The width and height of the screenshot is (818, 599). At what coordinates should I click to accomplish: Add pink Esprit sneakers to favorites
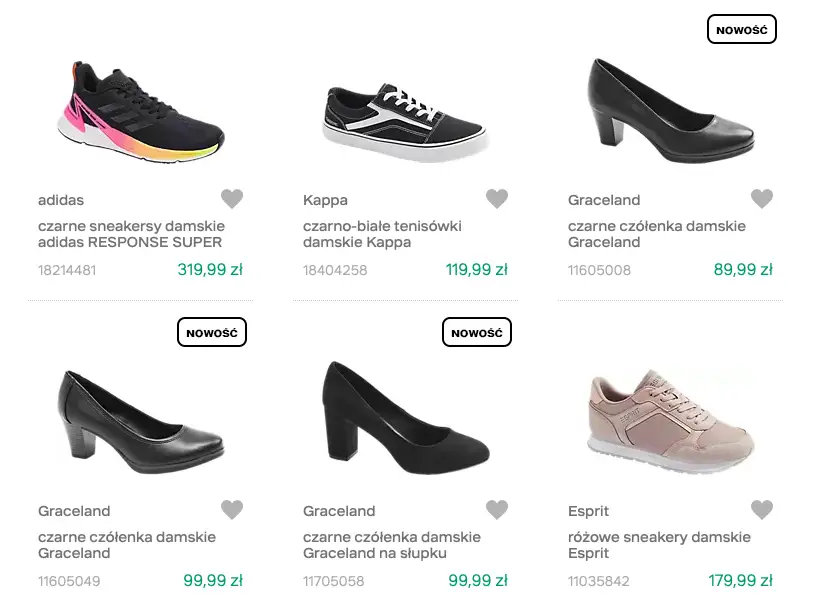pos(762,510)
